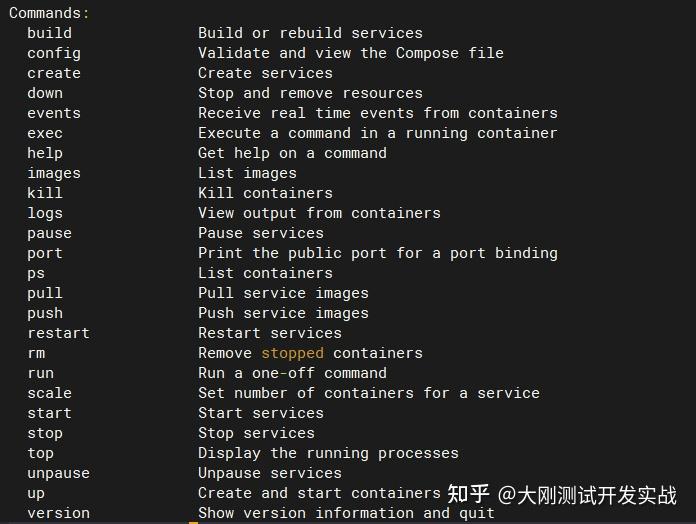Screen dimensions: 696x524
Task: Click the @大刚测试开发实战 author watermark
Action: [588, 494]
